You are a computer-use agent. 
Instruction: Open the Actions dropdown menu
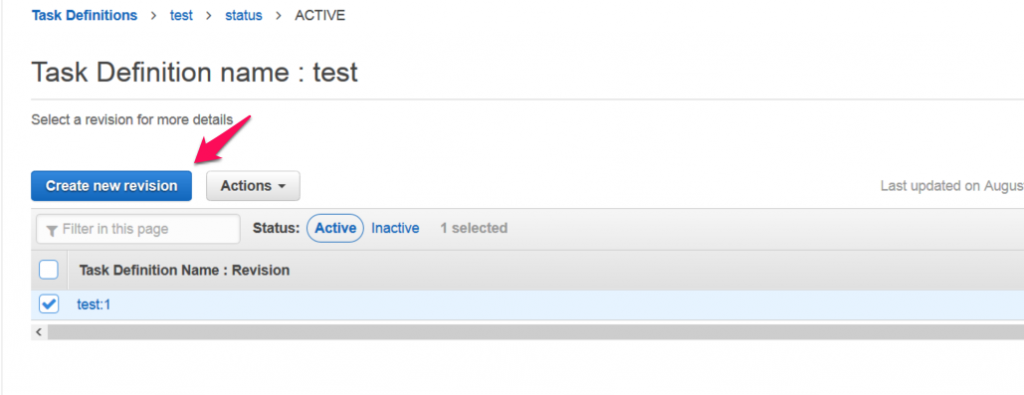(253, 186)
